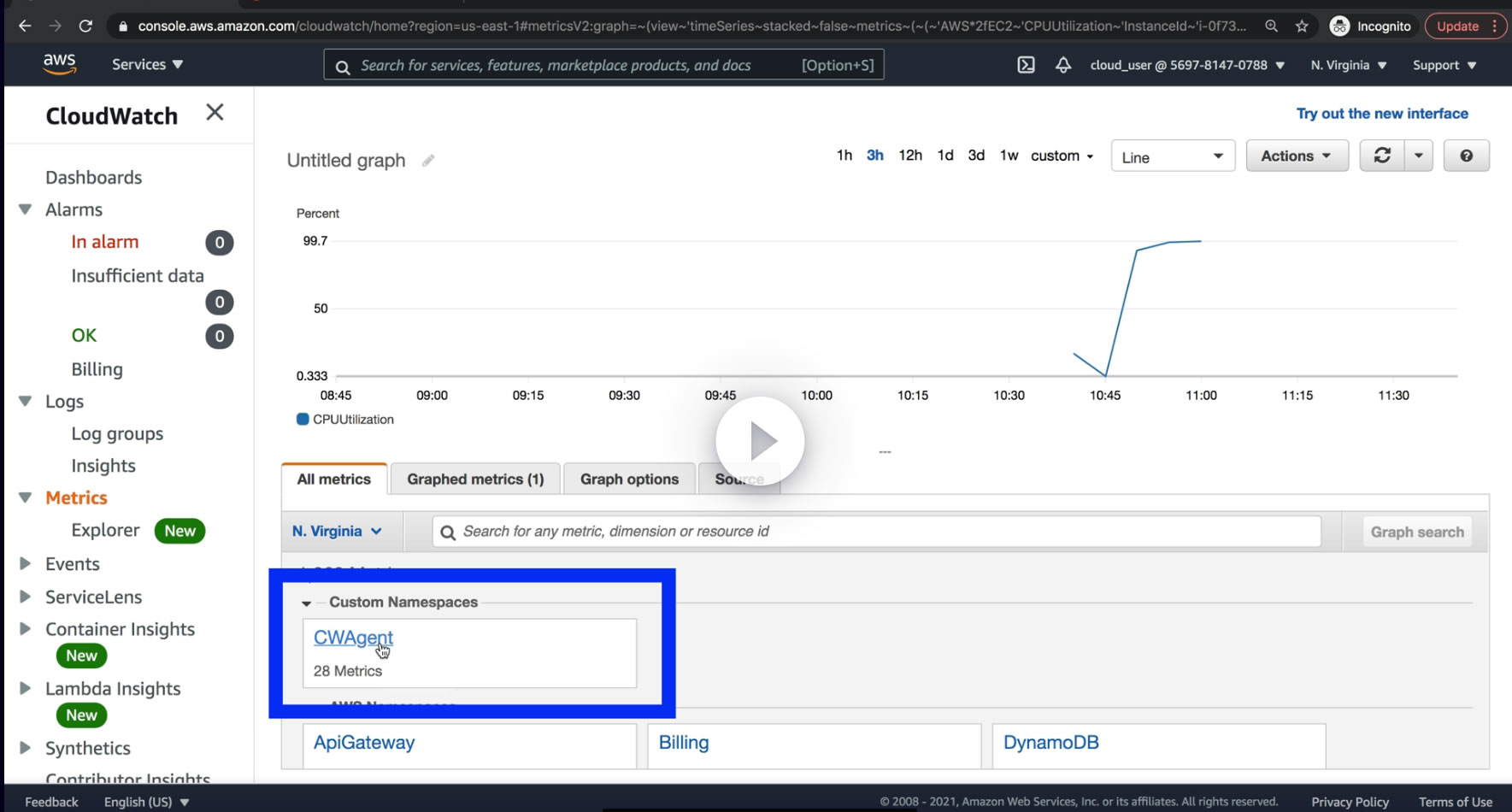Screen dimensions: 1512x812
Task: Expand the Container Insights section
Action: (x=26, y=629)
